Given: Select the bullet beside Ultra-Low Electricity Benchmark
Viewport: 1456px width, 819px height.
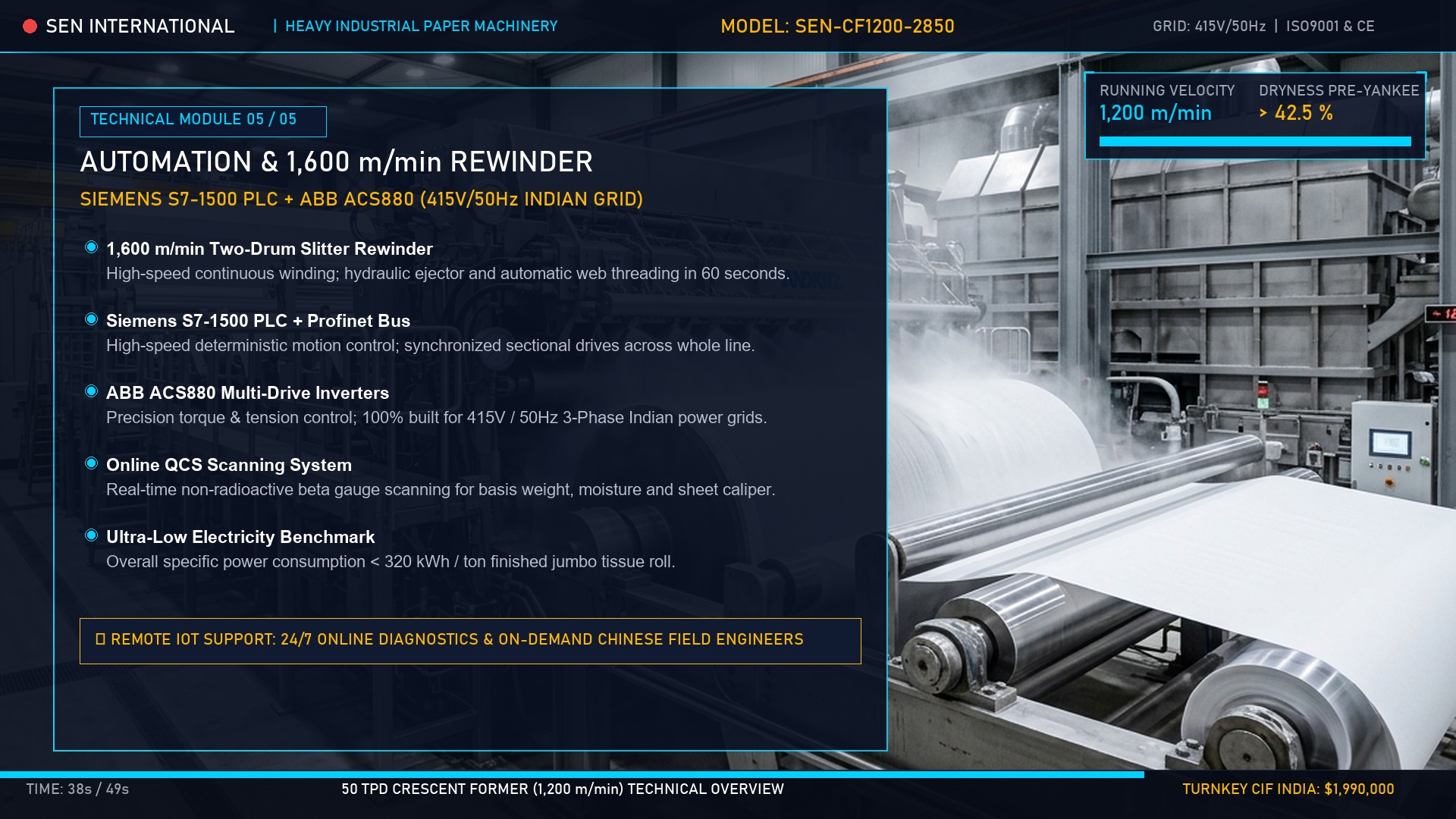Looking at the screenshot, I should click(x=92, y=535).
